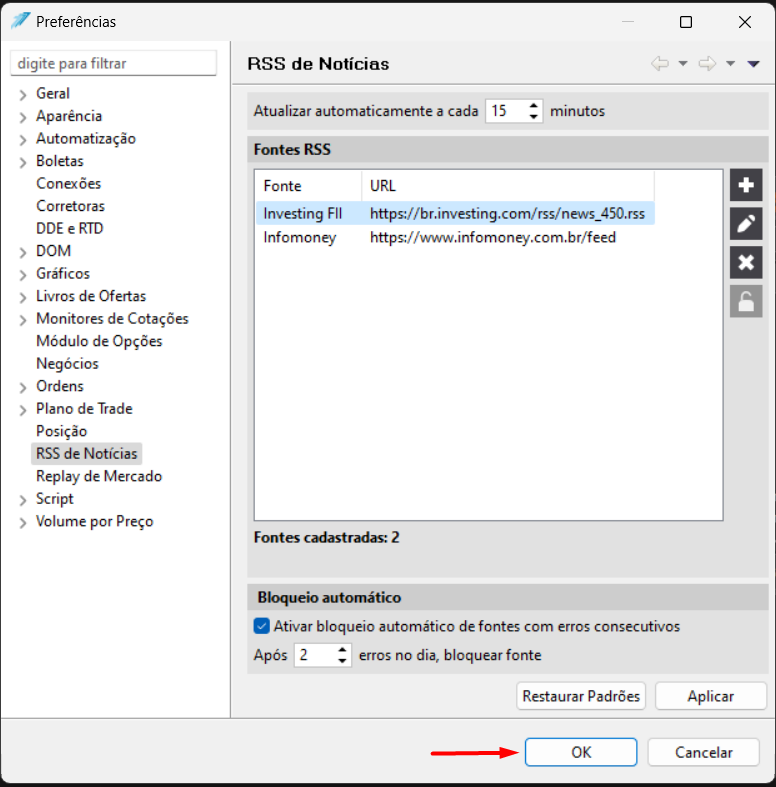Decrease errors per day stepper value

342,661
